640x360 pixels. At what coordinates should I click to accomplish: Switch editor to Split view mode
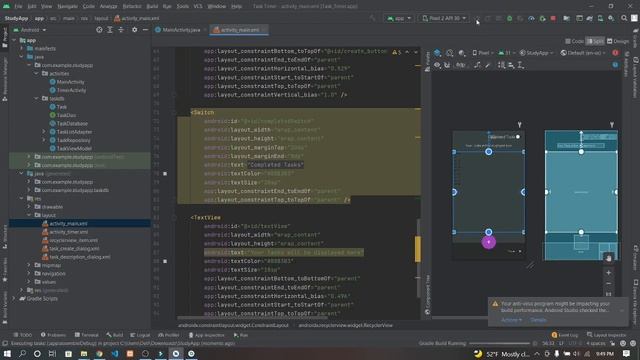click(x=595, y=41)
